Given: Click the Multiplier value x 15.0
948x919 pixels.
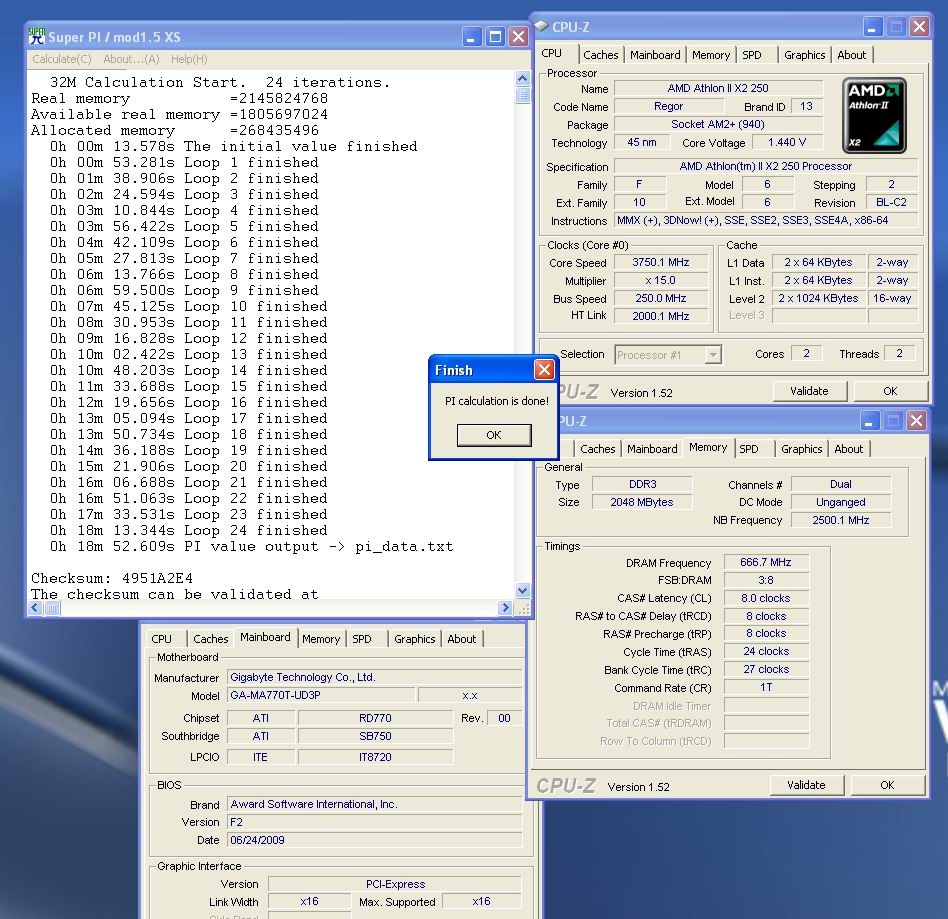Looking at the screenshot, I should (x=661, y=281).
